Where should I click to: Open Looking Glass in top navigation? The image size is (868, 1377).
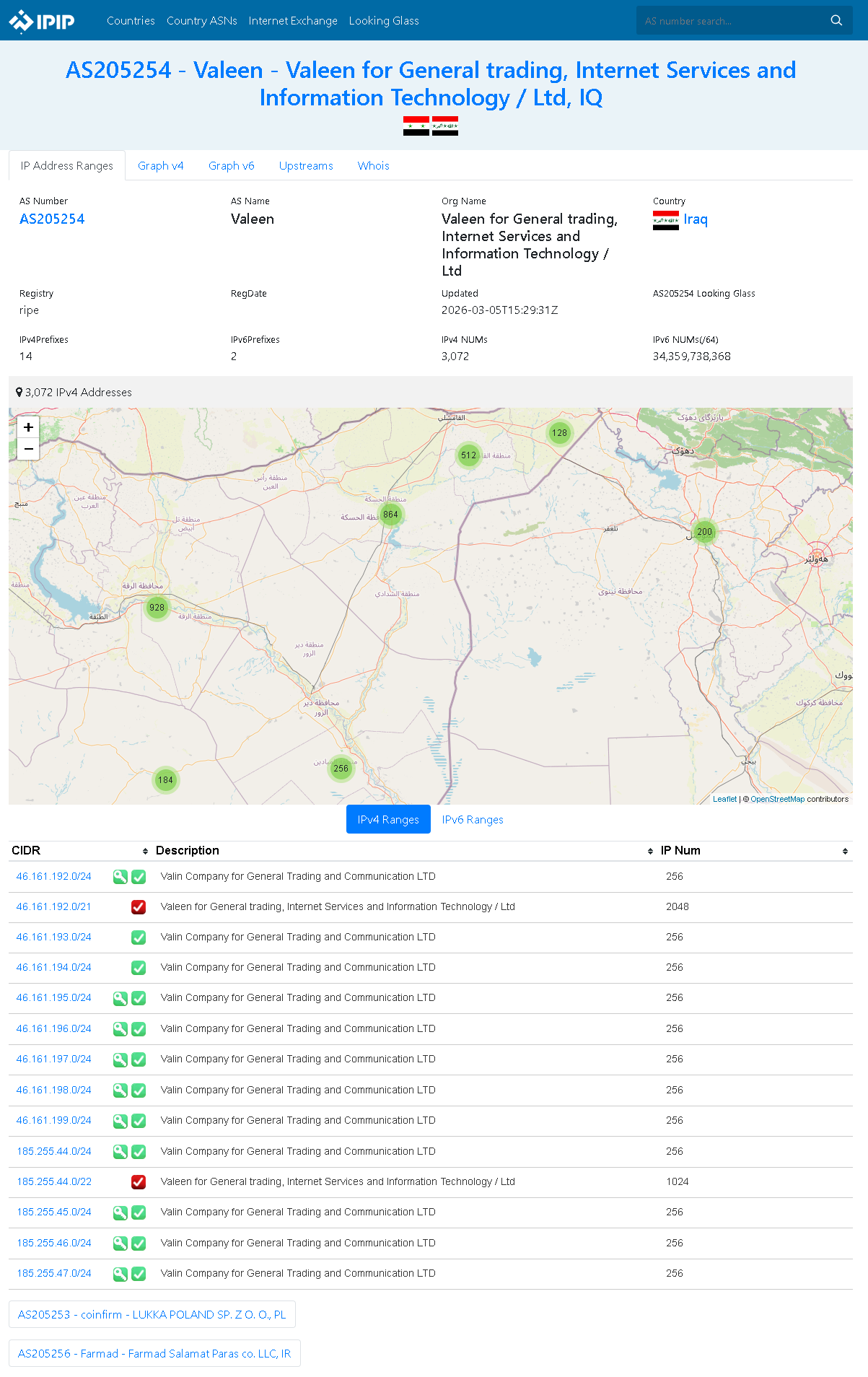(384, 21)
